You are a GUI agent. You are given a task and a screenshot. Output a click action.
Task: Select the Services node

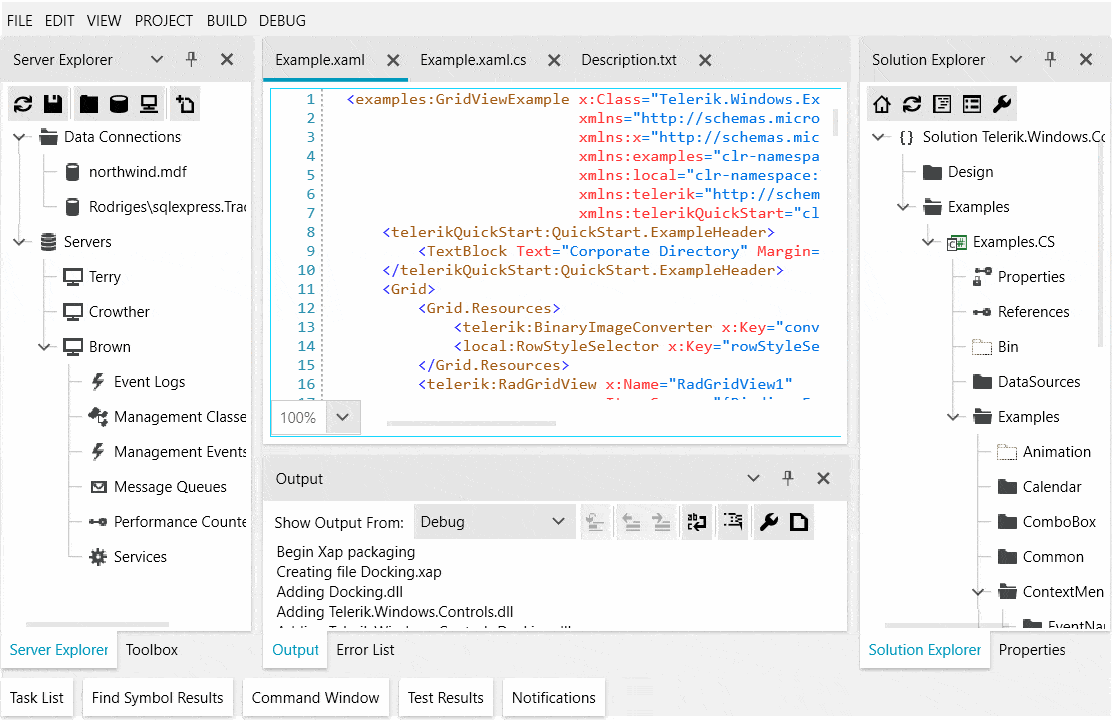tap(140, 557)
